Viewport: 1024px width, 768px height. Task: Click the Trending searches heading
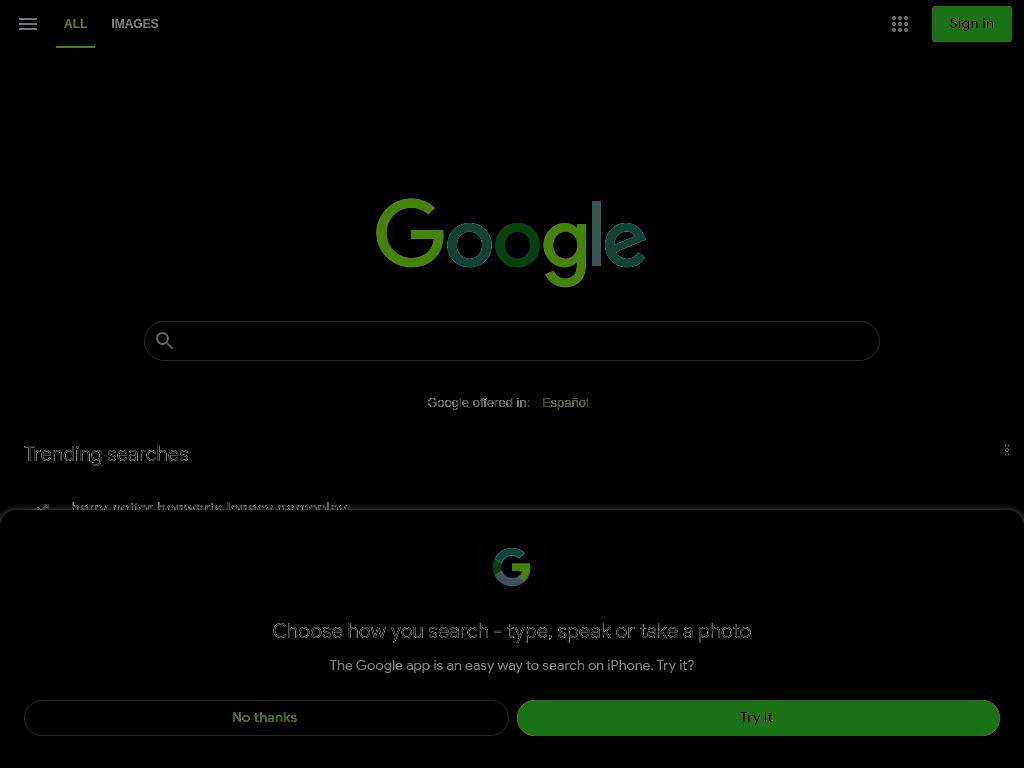(x=106, y=454)
